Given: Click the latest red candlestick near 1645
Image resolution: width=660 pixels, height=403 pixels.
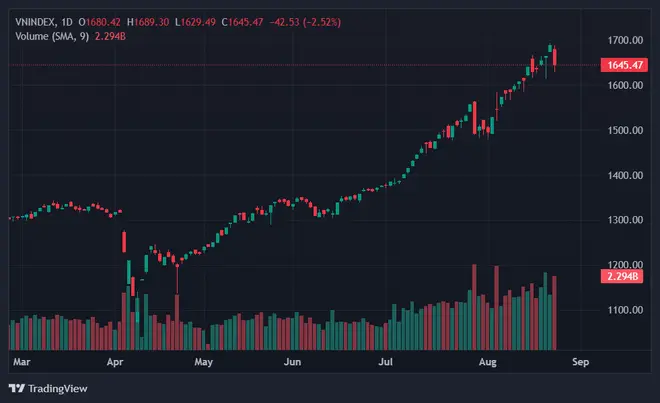Looking at the screenshot, I should (555, 57).
